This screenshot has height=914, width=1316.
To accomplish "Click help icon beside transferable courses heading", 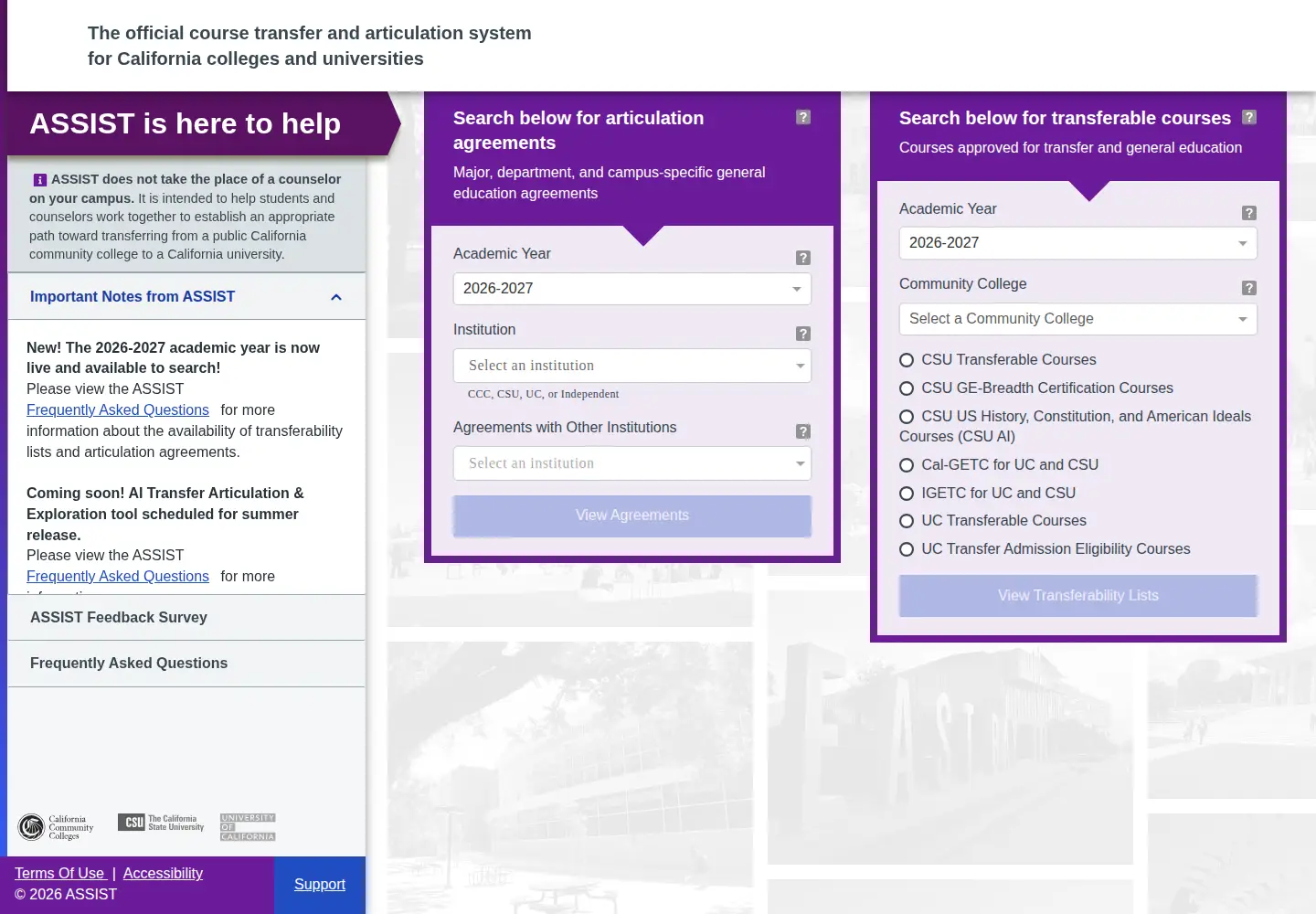I will [x=1249, y=117].
